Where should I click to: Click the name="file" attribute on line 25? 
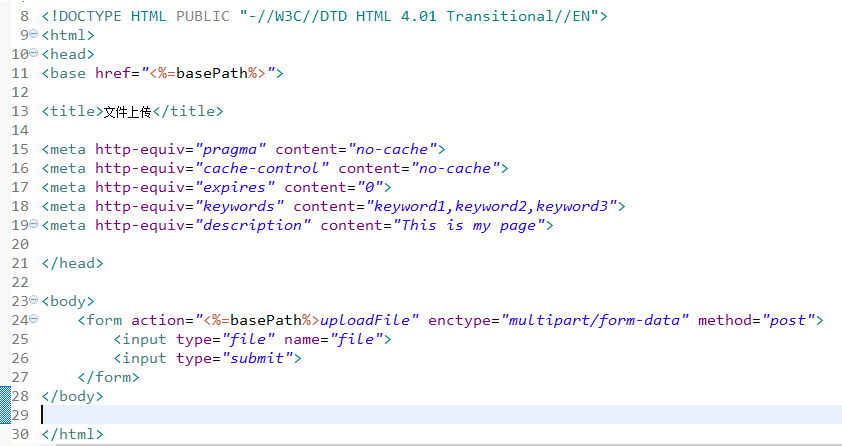[334, 339]
